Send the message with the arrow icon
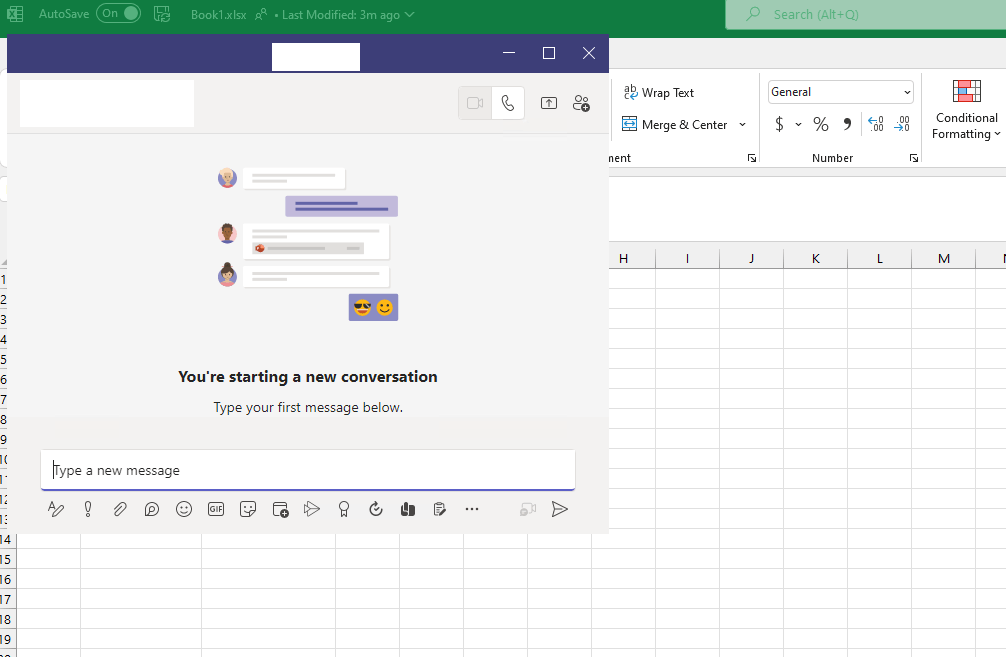1006x657 pixels. coord(559,509)
